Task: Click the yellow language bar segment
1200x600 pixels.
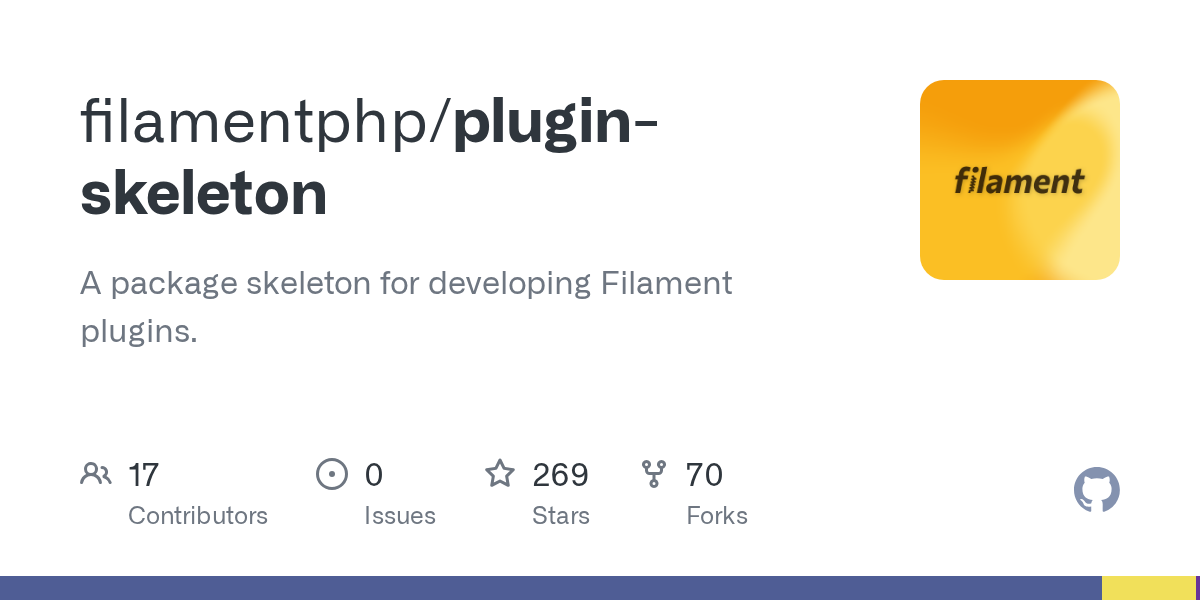Action: 1148,588
